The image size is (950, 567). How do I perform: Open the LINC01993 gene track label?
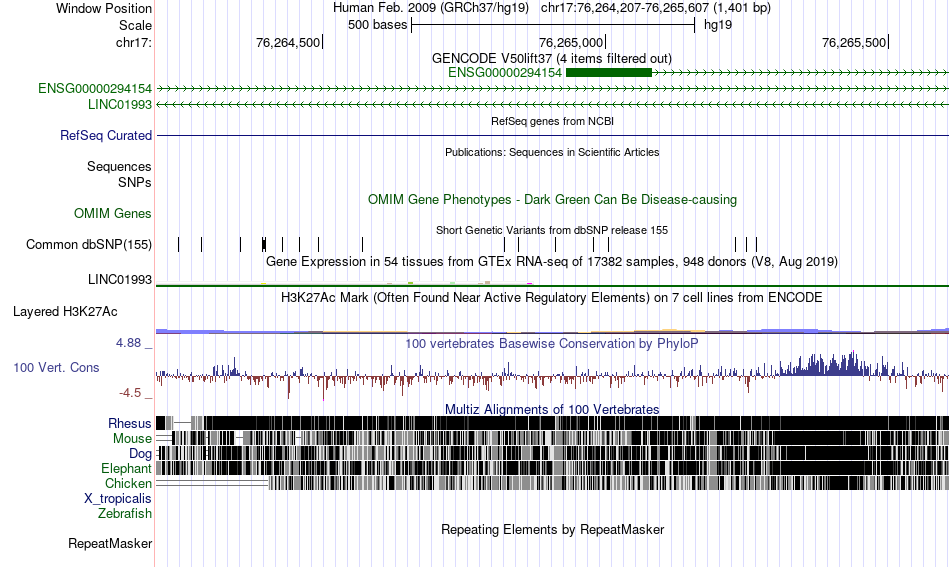click(120, 104)
